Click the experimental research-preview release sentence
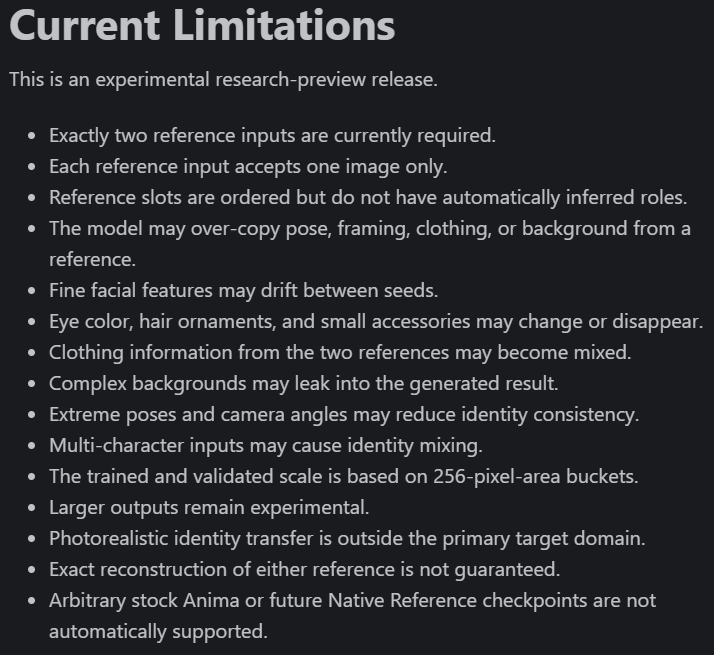Viewport: 714px width, 655px height. point(223,80)
